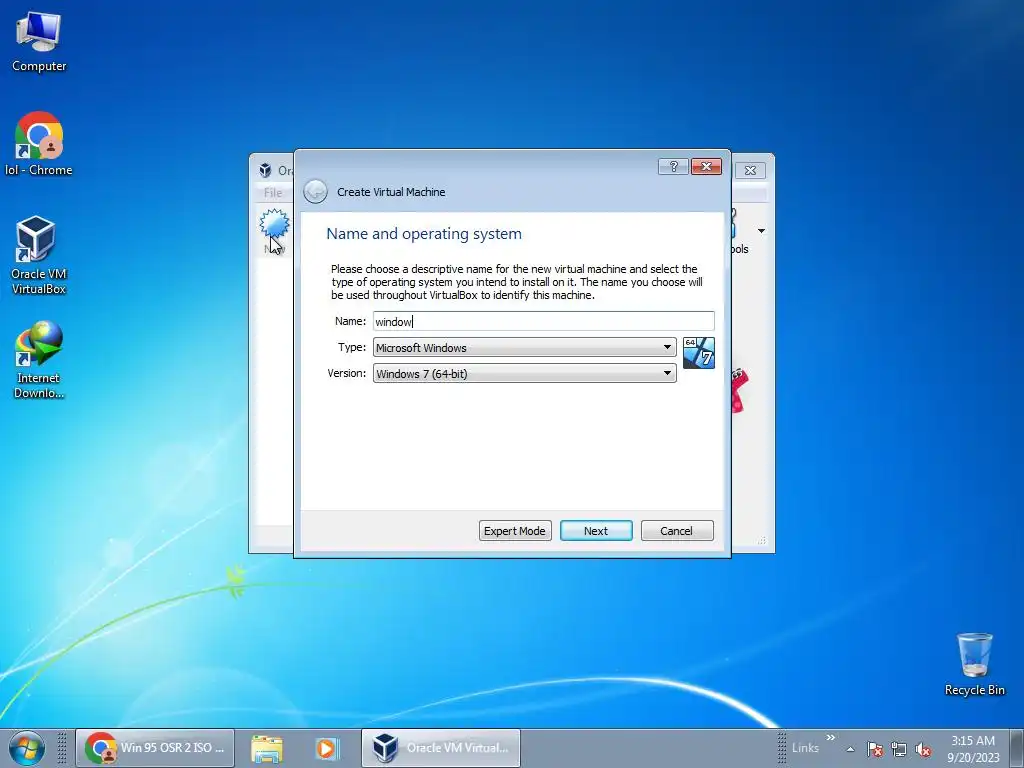Show hidden tray icons arrow
Image resolution: width=1024 pixels, height=768 pixels.
click(850, 749)
